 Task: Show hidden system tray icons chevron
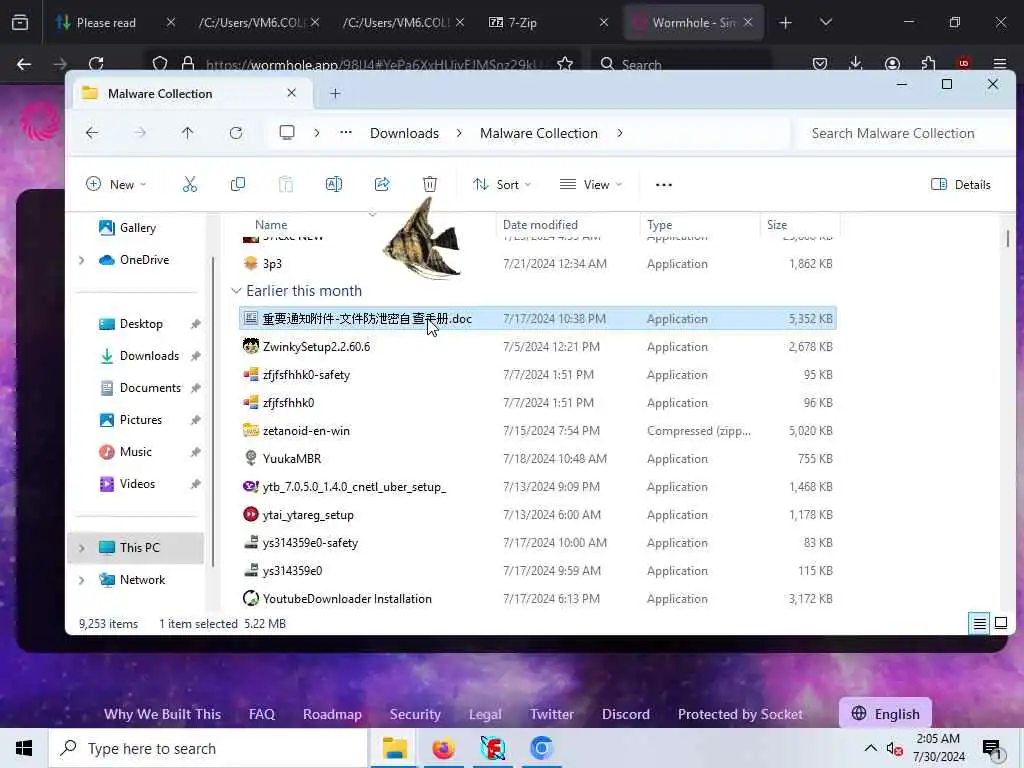pyautogui.click(x=871, y=748)
